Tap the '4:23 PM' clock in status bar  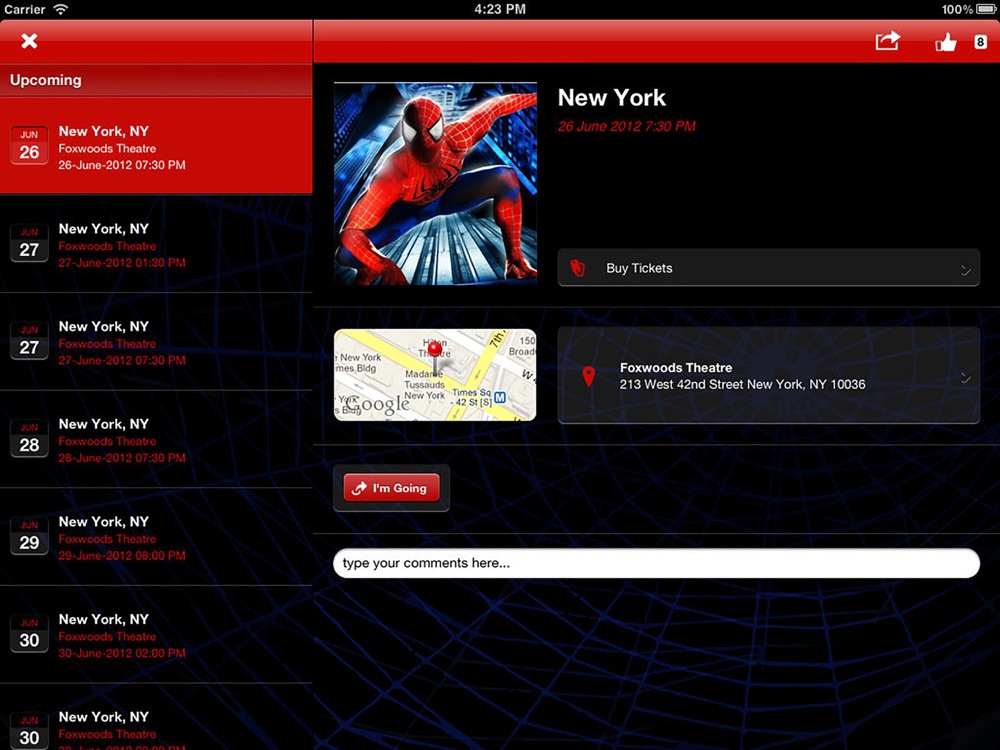[500, 9]
